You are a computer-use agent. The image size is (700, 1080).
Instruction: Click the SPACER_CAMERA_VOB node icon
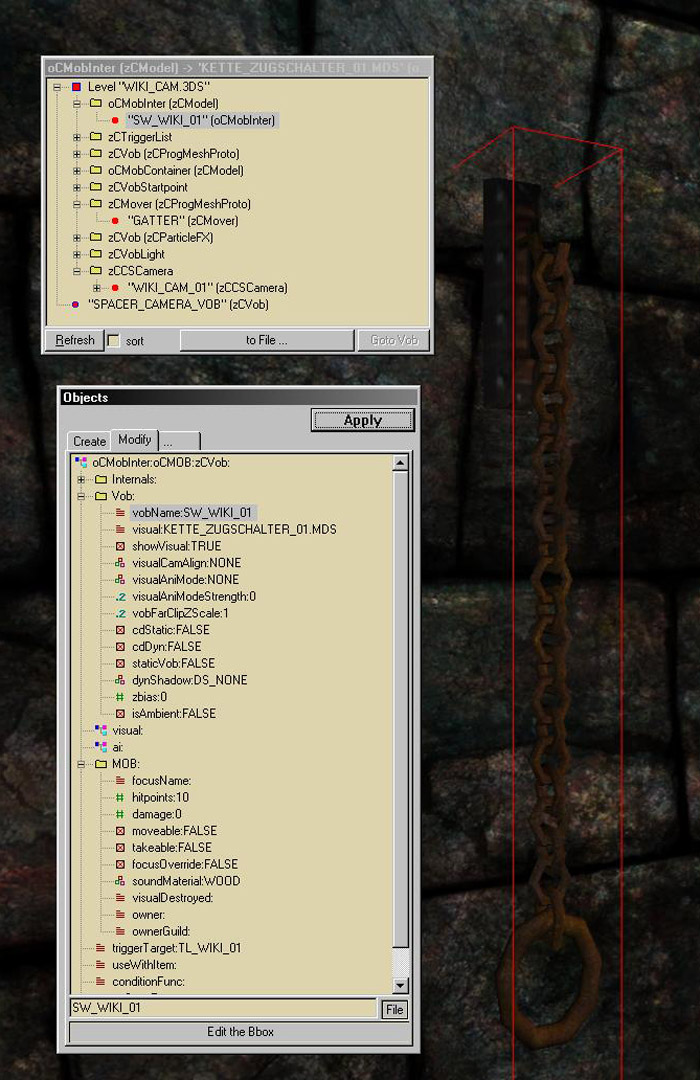[75, 304]
